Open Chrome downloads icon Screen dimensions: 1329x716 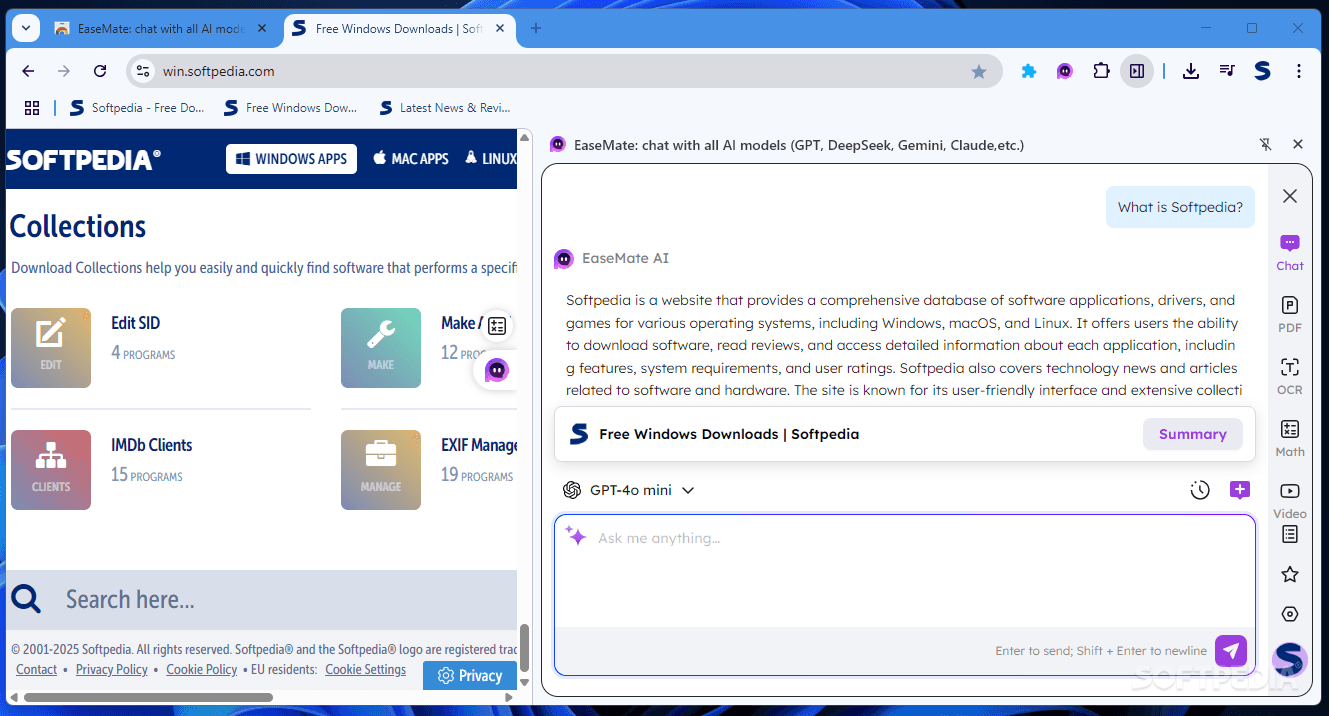pyautogui.click(x=1190, y=71)
